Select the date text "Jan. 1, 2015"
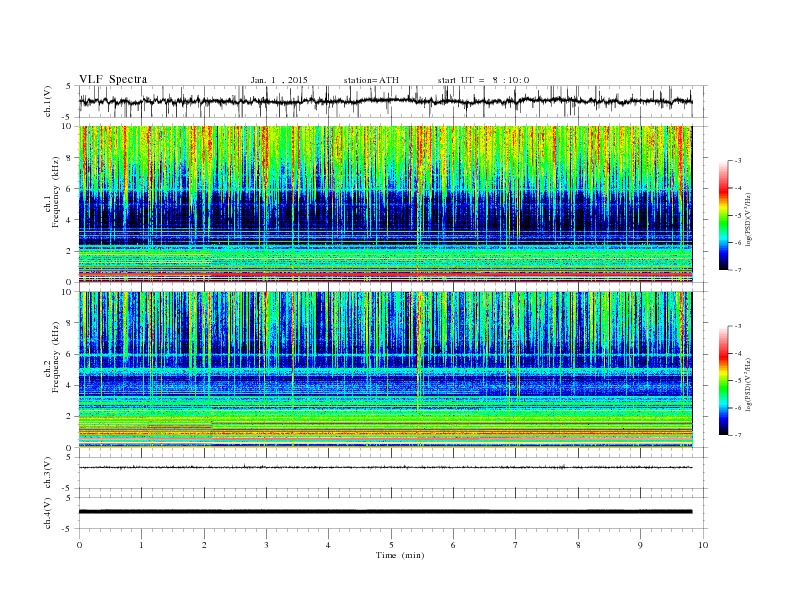Image resolution: width=792 pixels, height=612 pixels. click(x=279, y=80)
